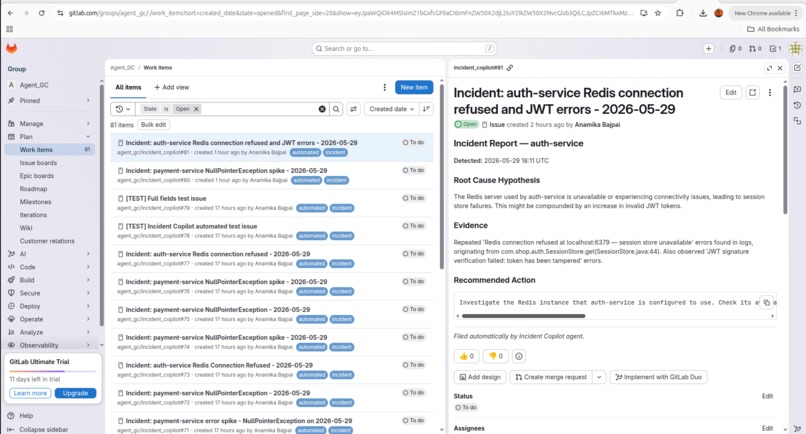Screen dimensions: 806x434
Task: Copy the Recommended Action code block
Action: 766,302
